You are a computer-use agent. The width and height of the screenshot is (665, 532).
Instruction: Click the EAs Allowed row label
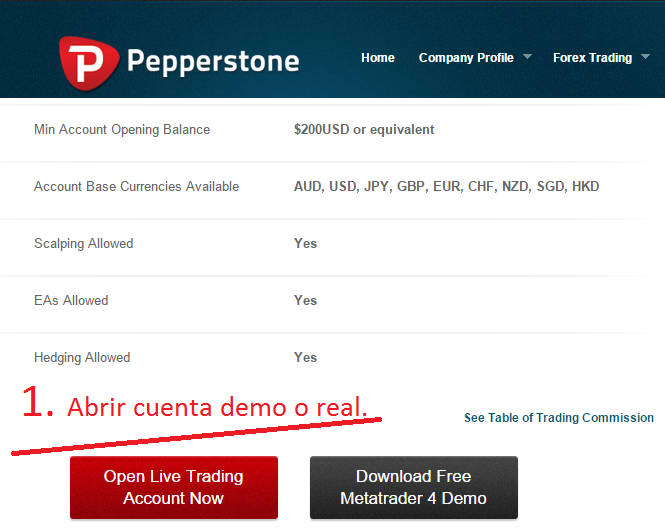click(x=71, y=301)
